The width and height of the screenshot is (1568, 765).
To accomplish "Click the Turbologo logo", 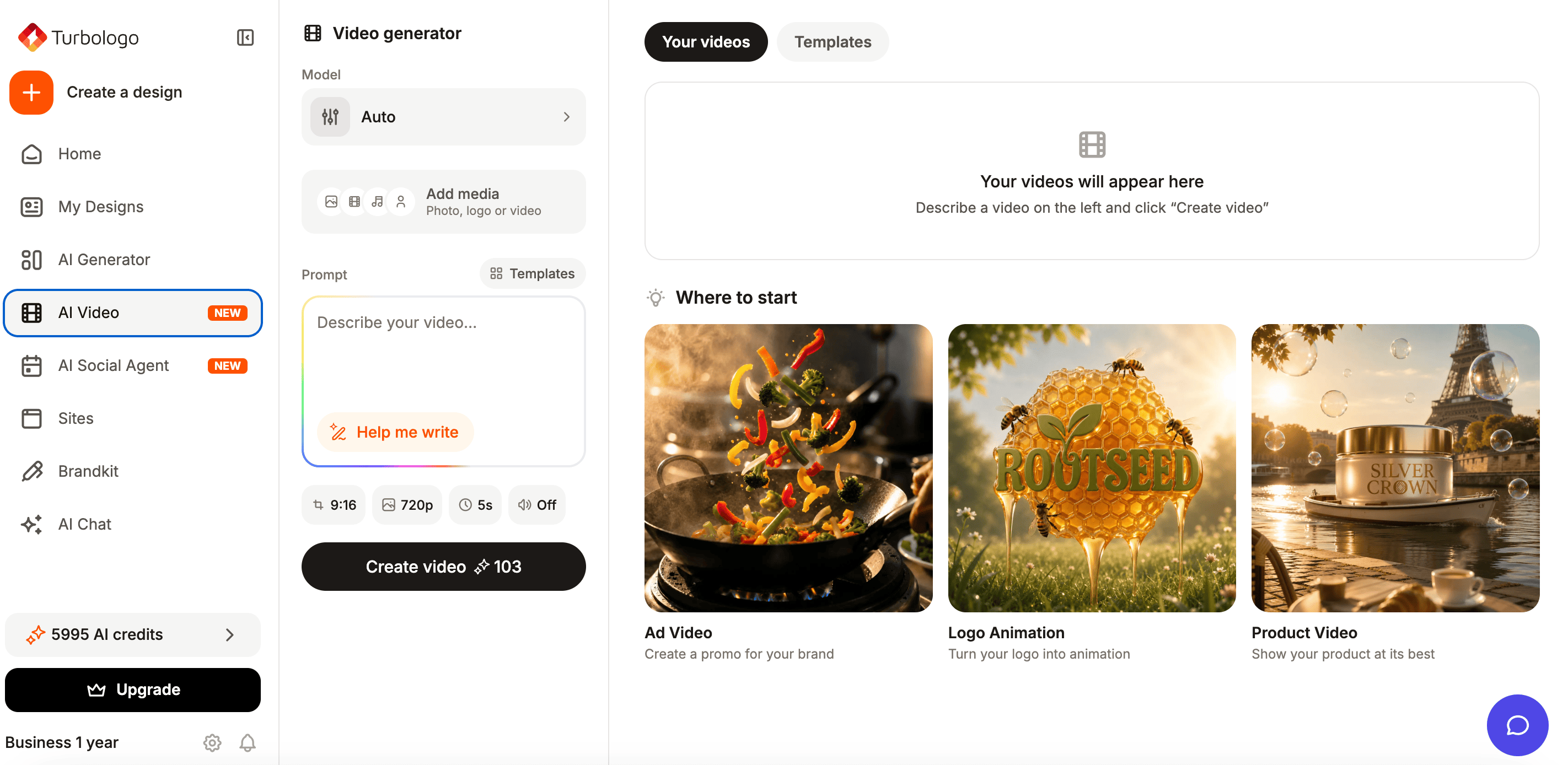I will pyautogui.click(x=78, y=37).
